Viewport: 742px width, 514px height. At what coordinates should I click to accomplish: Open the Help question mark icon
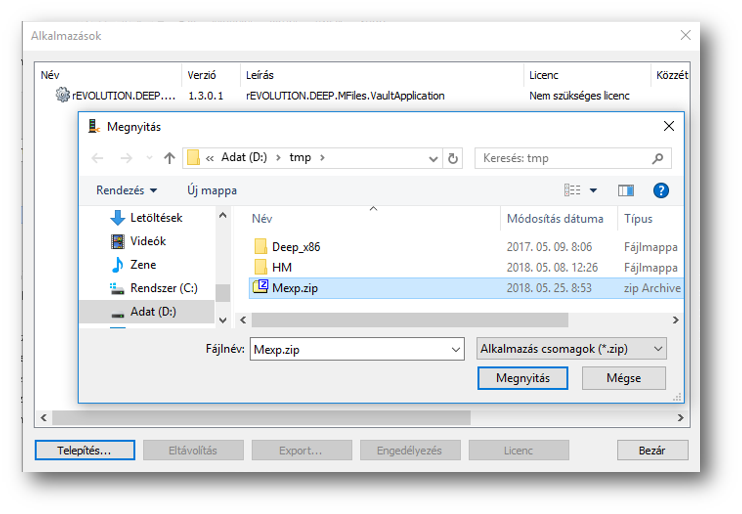click(660, 190)
